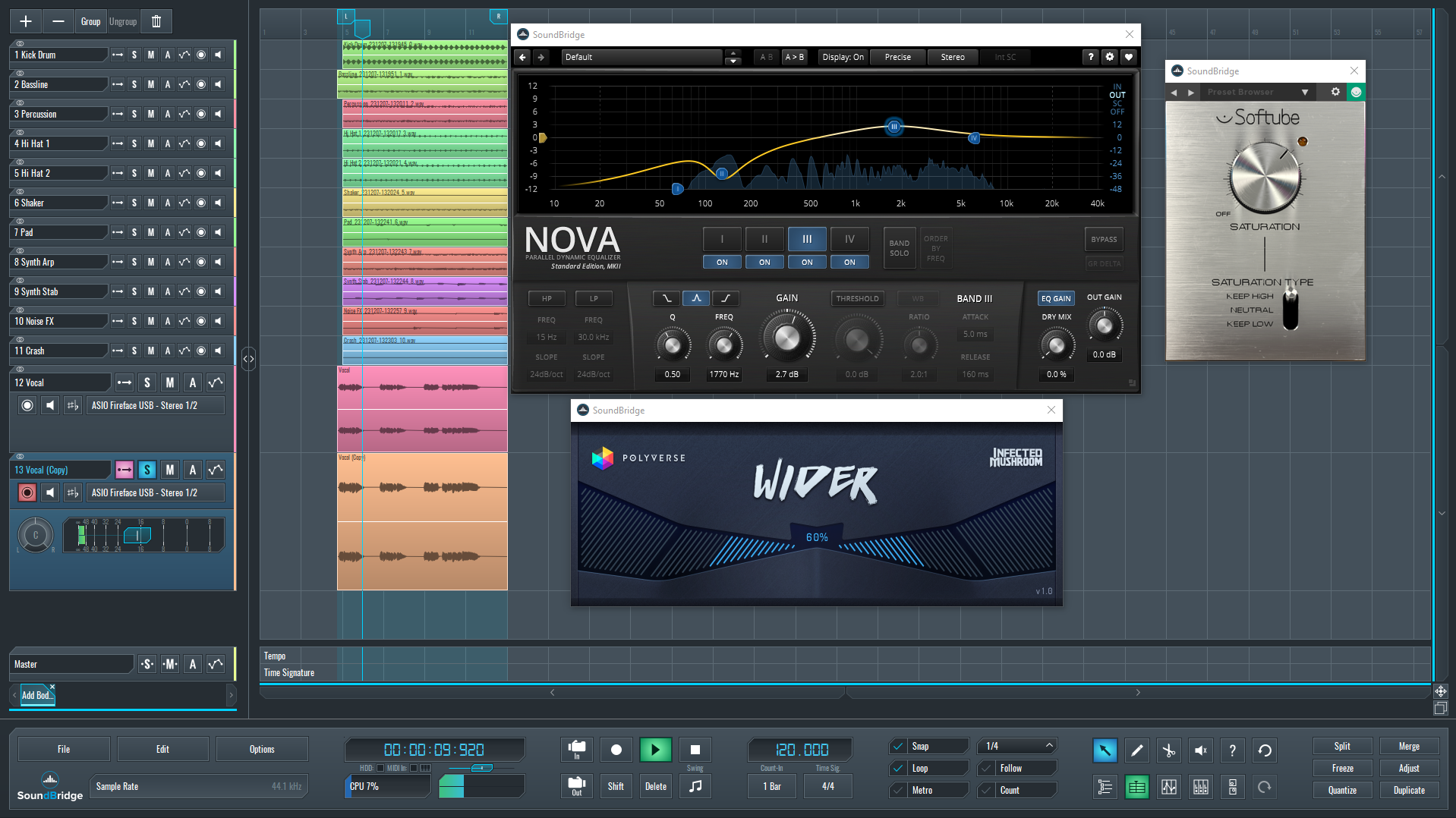Click NOVA heart favorite icon
The width and height of the screenshot is (1456, 818).
[1129, 57]
